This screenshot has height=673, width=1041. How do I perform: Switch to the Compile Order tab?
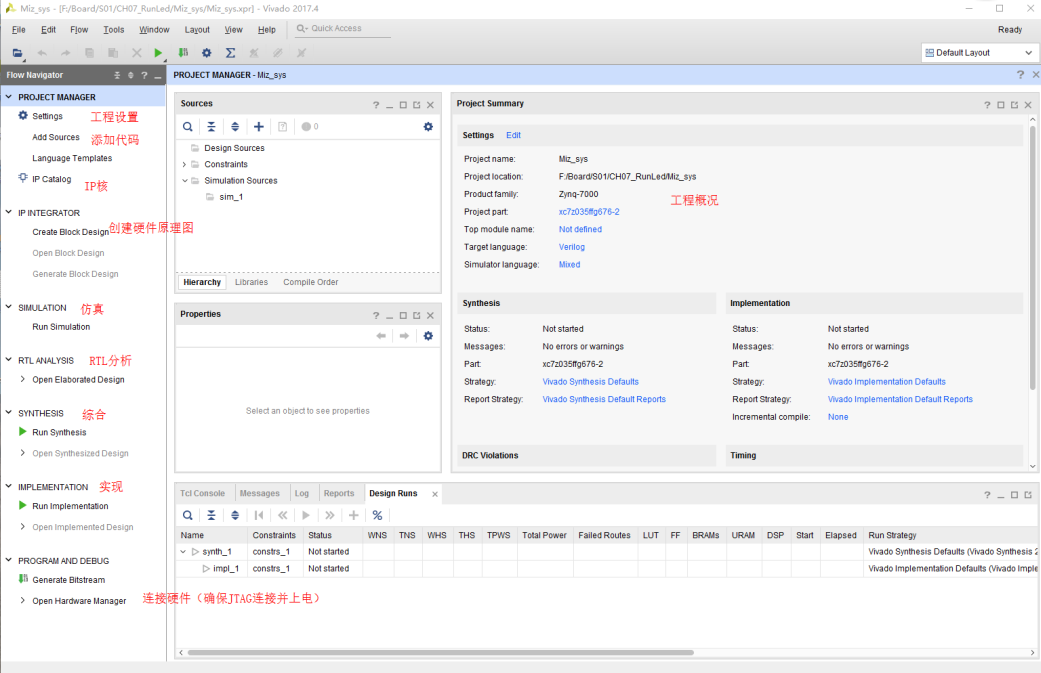point(310,282)
